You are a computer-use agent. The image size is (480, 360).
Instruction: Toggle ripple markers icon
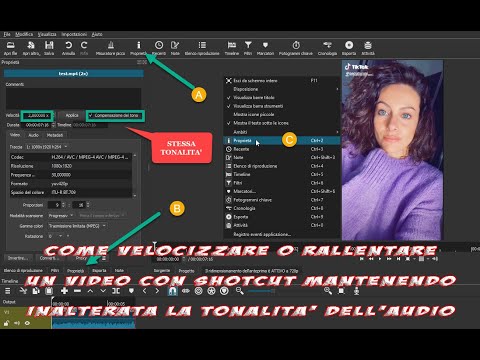pos(225,291)
